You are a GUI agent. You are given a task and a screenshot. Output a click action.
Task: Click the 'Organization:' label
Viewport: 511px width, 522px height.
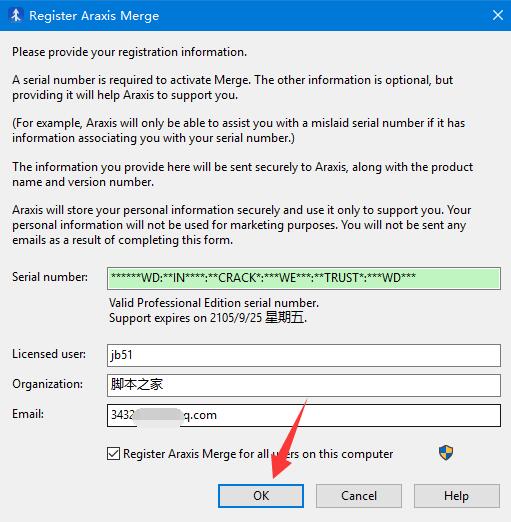pos(47,384)
